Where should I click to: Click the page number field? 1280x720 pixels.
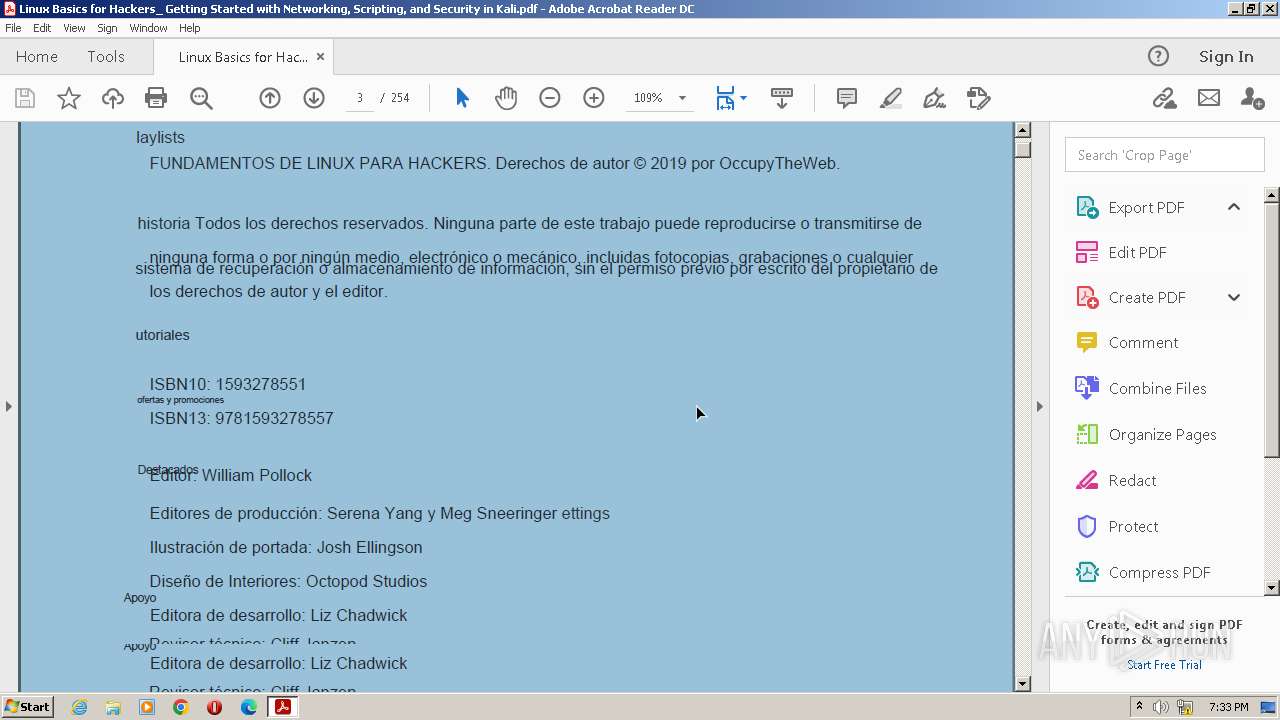359,98
